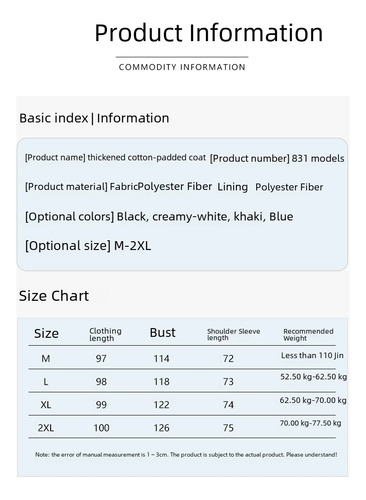
Task: Click the Bust column header
Action: tap(162, 333)
